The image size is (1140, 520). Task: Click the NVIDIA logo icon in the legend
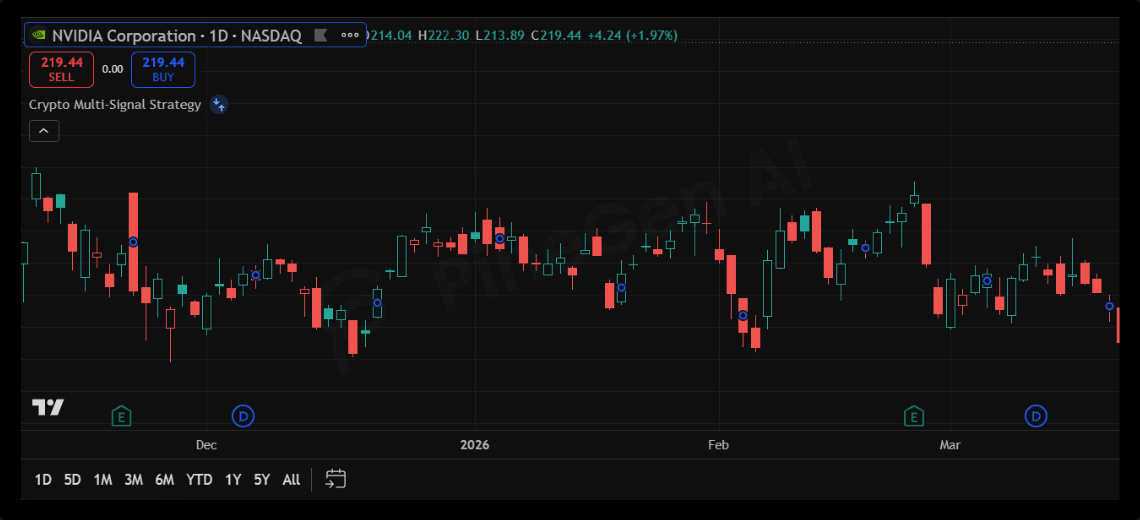39,35
